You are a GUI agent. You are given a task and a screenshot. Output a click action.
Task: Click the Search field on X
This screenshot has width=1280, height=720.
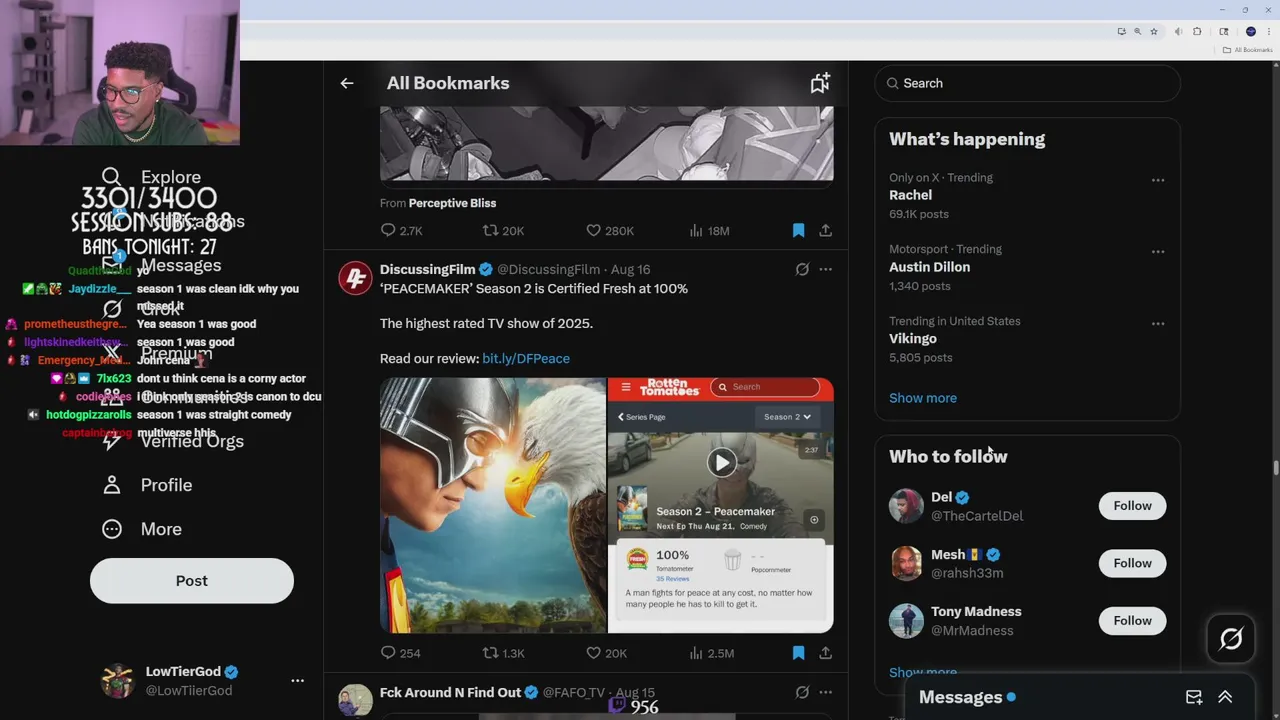tap(1027, 83)
